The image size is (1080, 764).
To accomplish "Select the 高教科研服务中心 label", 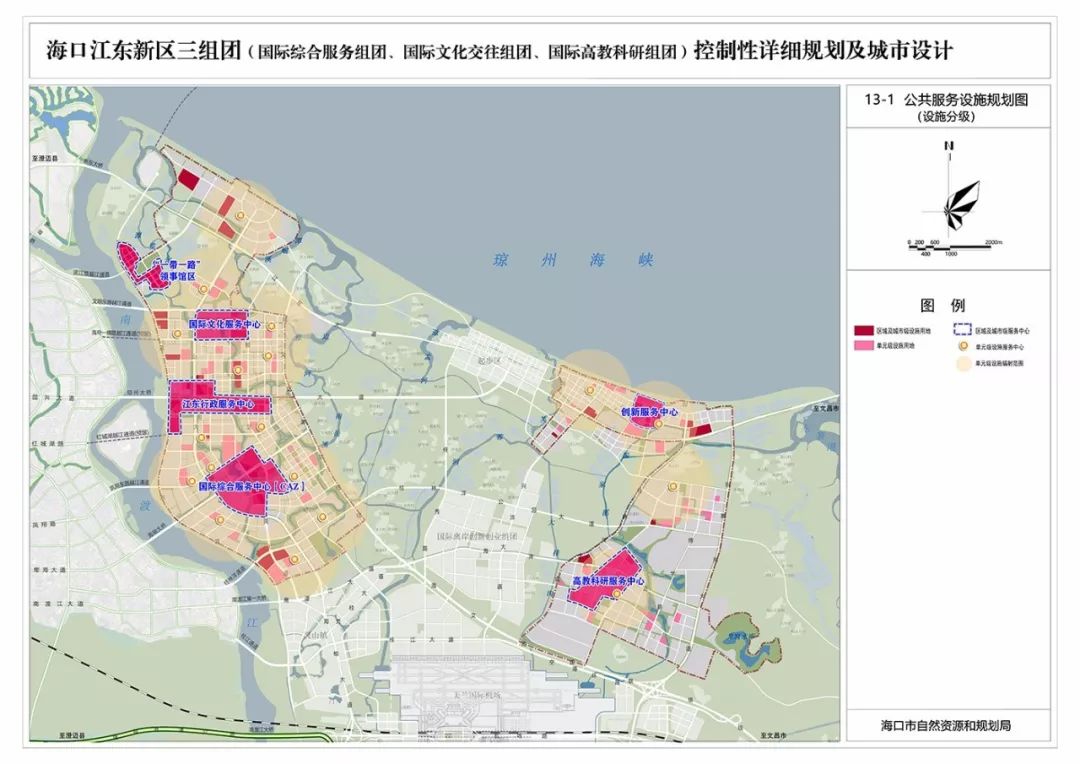I will 609,581.
